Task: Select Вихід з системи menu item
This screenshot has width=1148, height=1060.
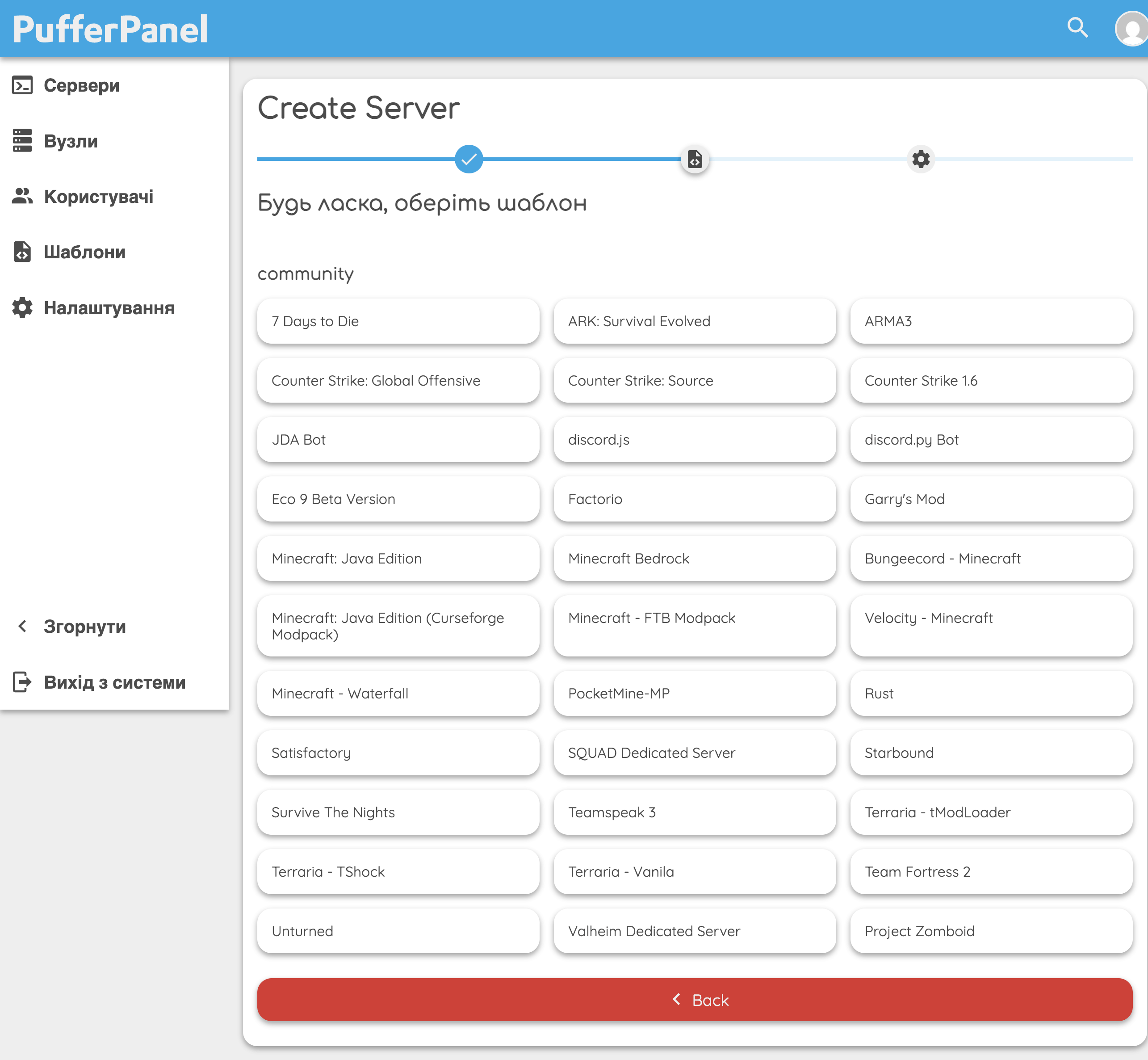Action: (x=115, y=682)
